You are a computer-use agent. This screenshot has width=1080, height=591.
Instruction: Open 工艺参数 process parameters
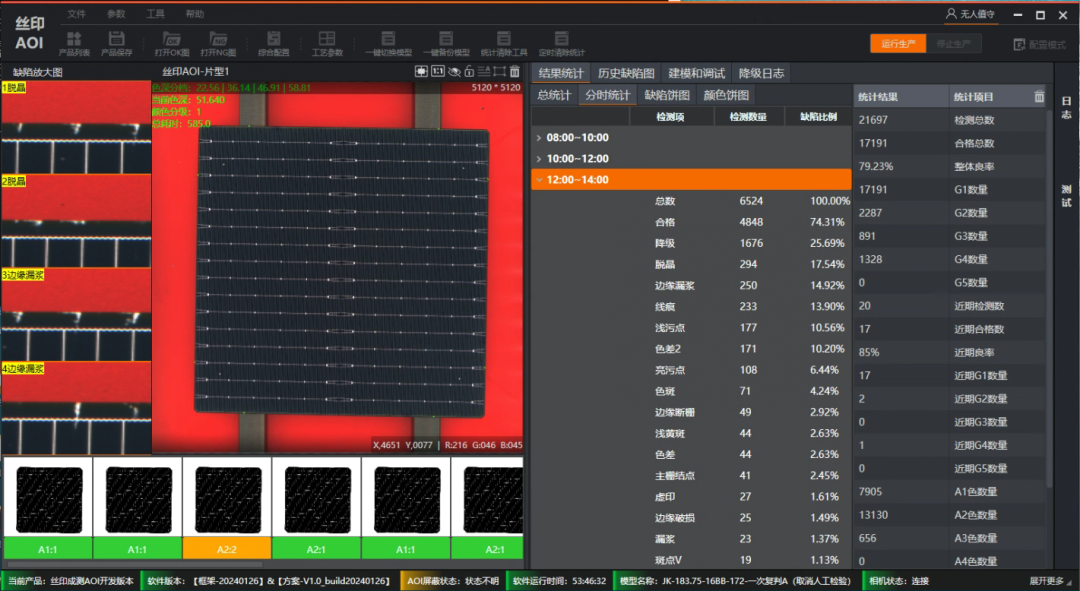tap(327, 43)
